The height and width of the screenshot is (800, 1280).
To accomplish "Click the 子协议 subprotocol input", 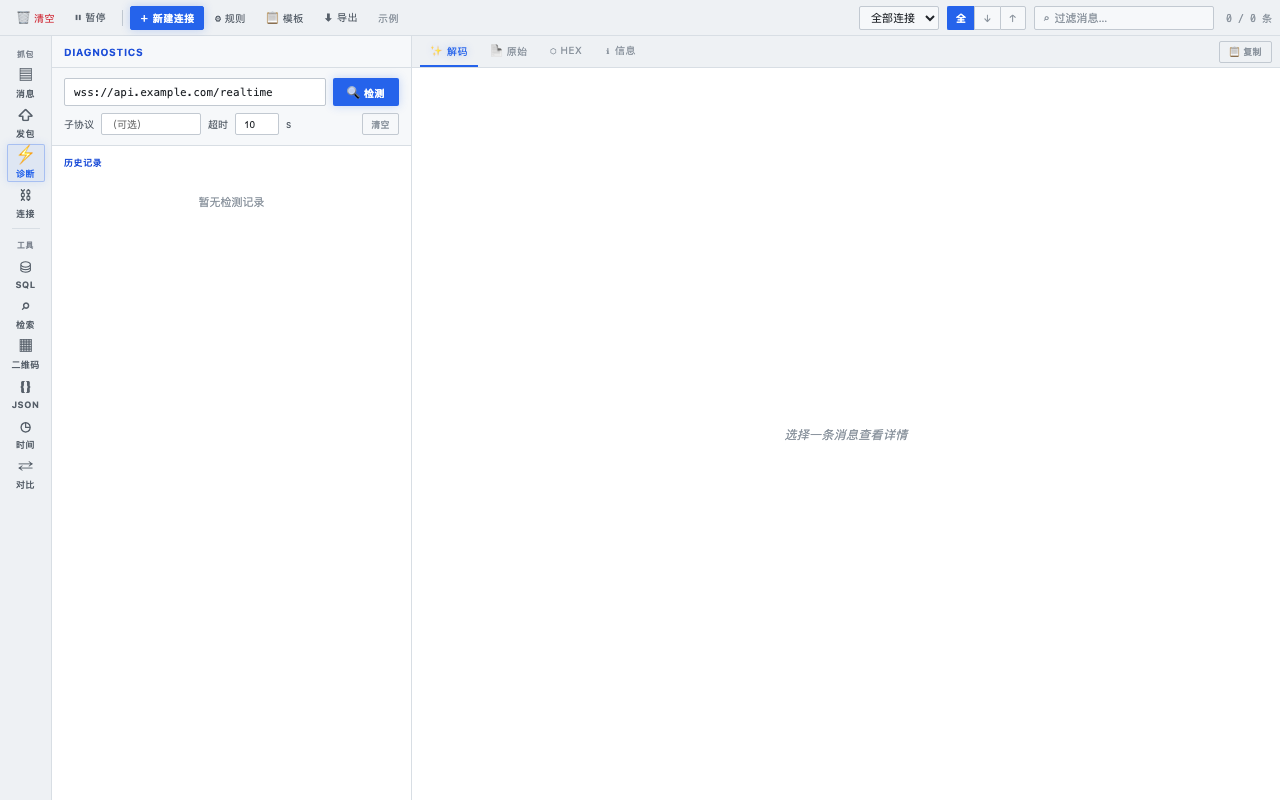I will click(x=151, y=124).
